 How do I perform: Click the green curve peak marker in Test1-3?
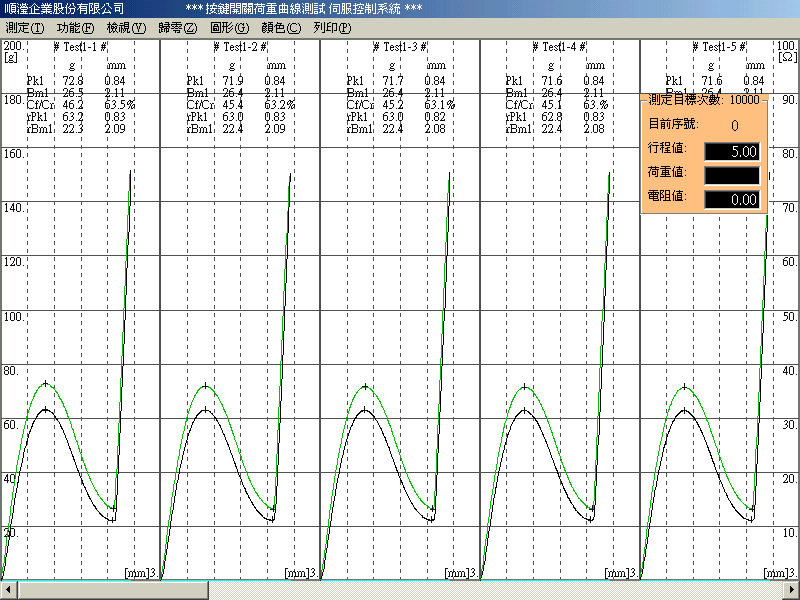point(365,387)
